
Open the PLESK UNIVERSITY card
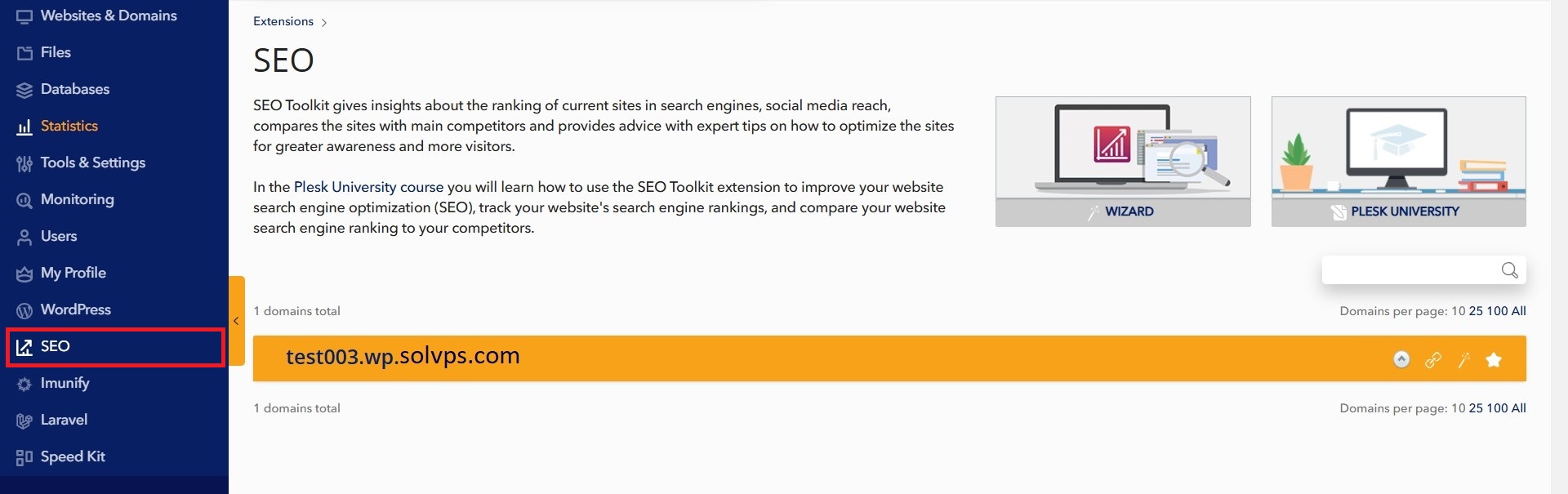(1398, 162)
